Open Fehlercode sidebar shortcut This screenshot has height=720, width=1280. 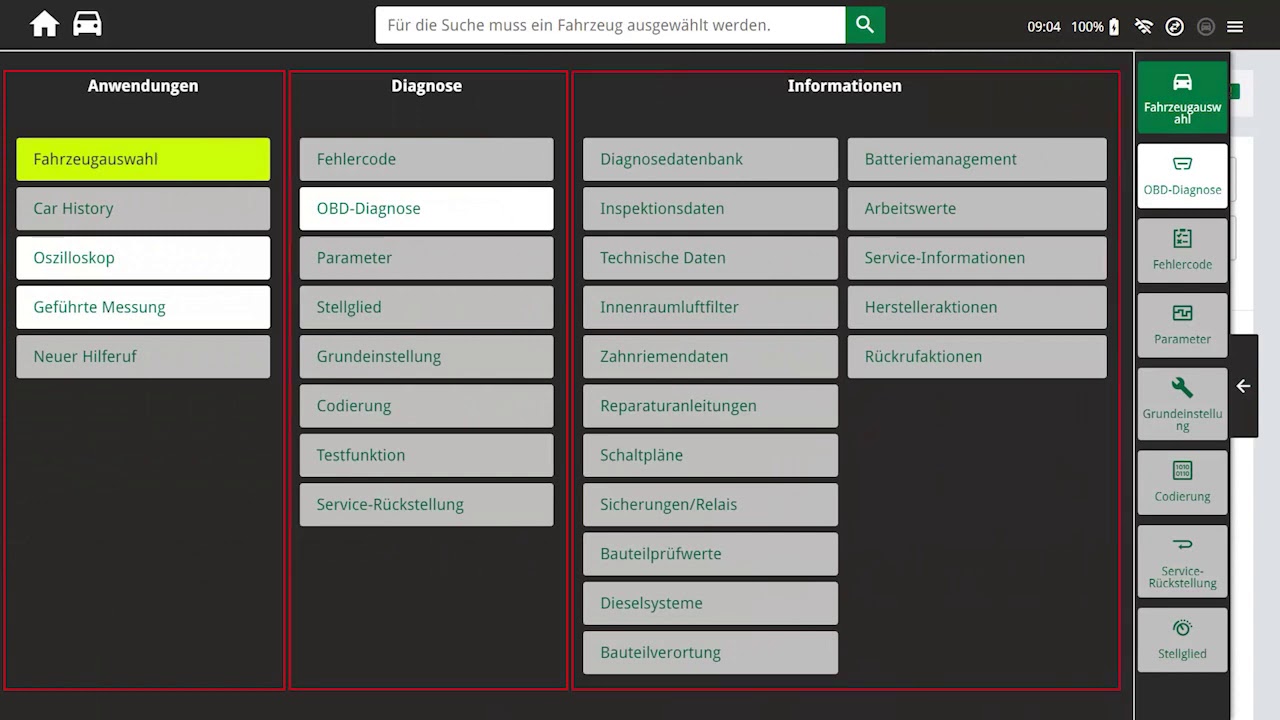pos(1182,250)
